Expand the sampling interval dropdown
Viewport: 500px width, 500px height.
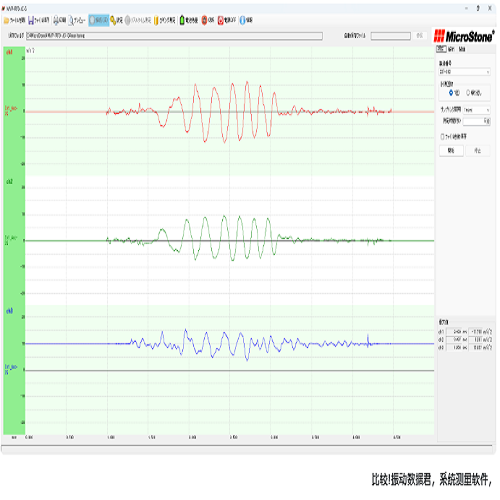click(476, 110)
